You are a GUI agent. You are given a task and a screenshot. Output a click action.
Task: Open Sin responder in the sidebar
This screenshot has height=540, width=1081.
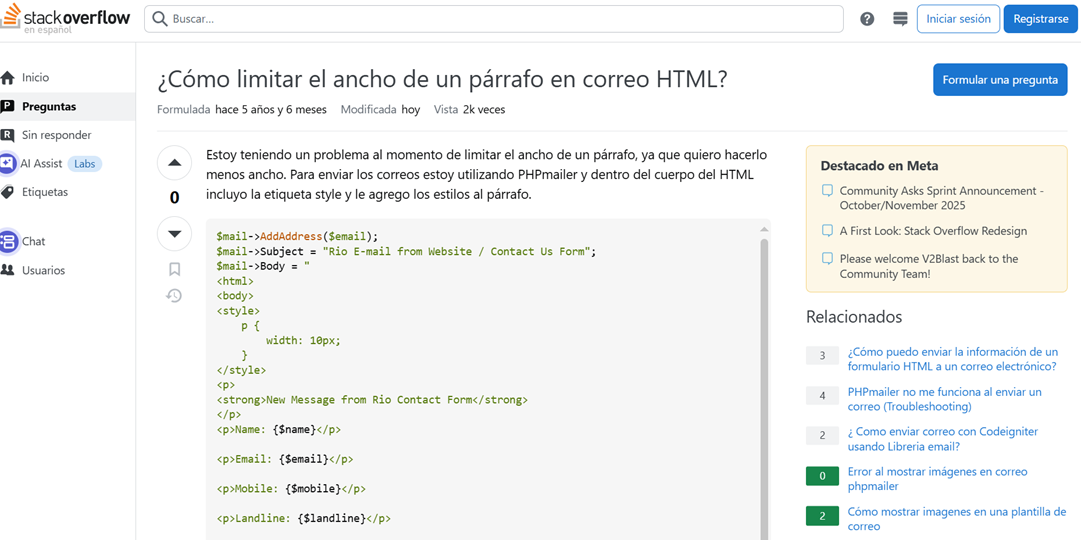(56, 135)
